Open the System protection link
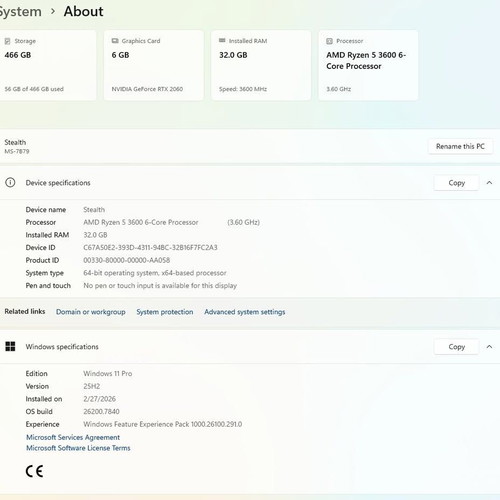 click(x=165, y=312)
